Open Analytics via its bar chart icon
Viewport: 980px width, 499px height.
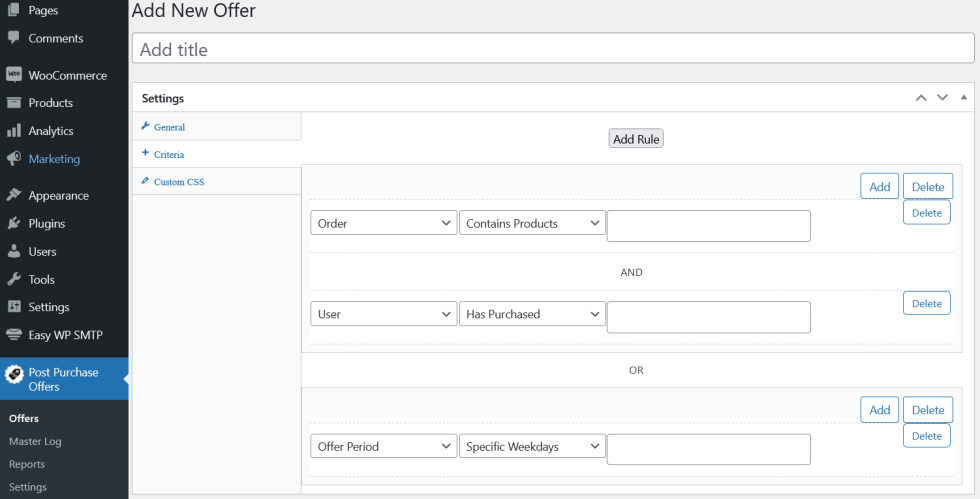(14, 131)
